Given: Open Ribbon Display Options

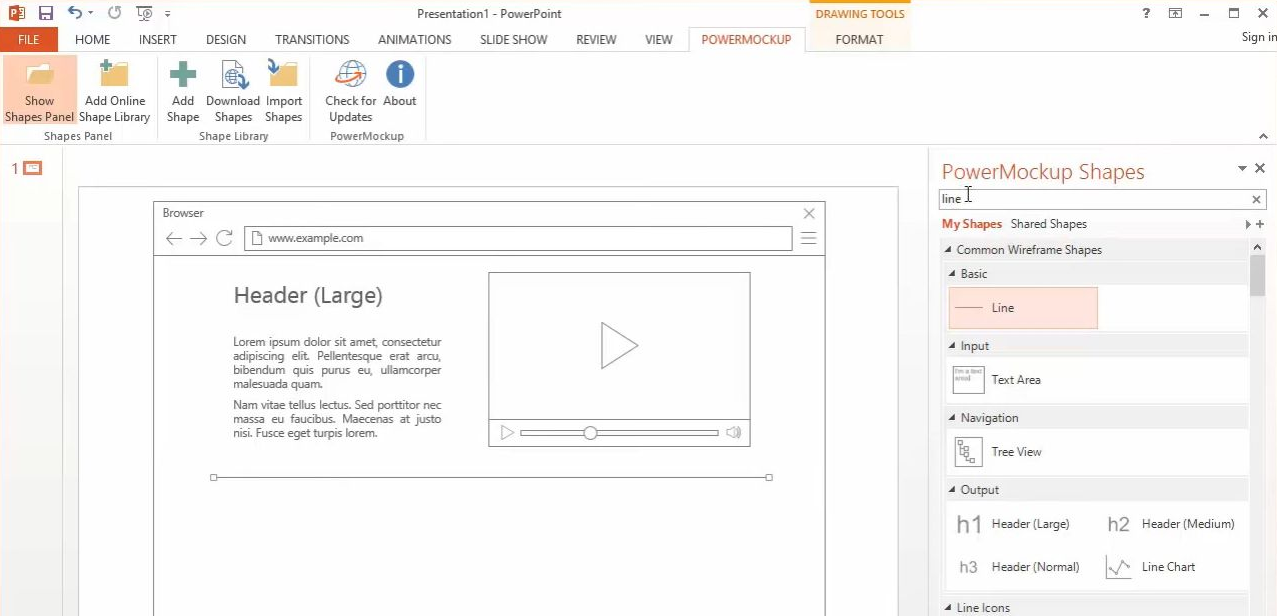Looking at the screenshot, I should pyautogui.click(x=1175, y=13).
